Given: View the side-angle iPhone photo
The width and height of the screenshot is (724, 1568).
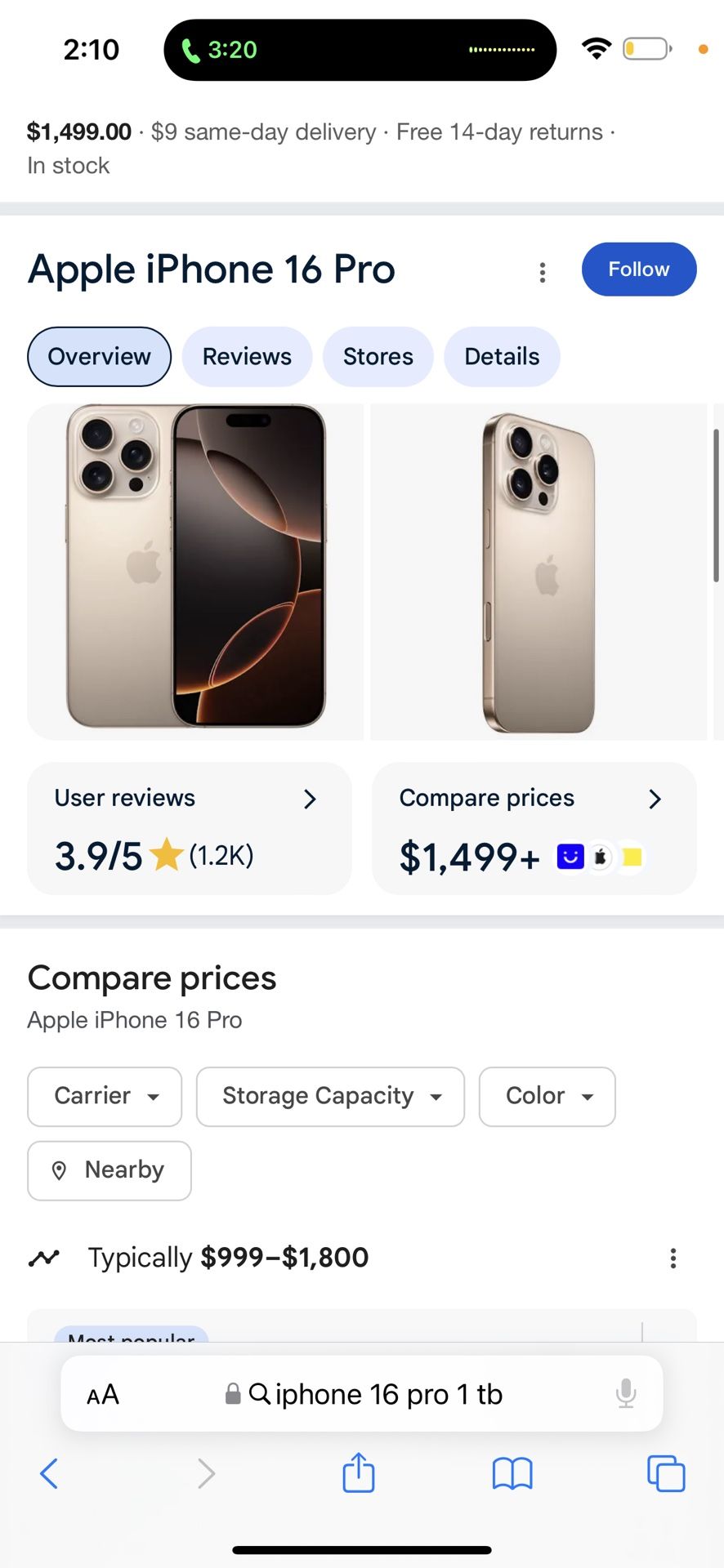Looking at the screenshot, I should pos(539,572).
